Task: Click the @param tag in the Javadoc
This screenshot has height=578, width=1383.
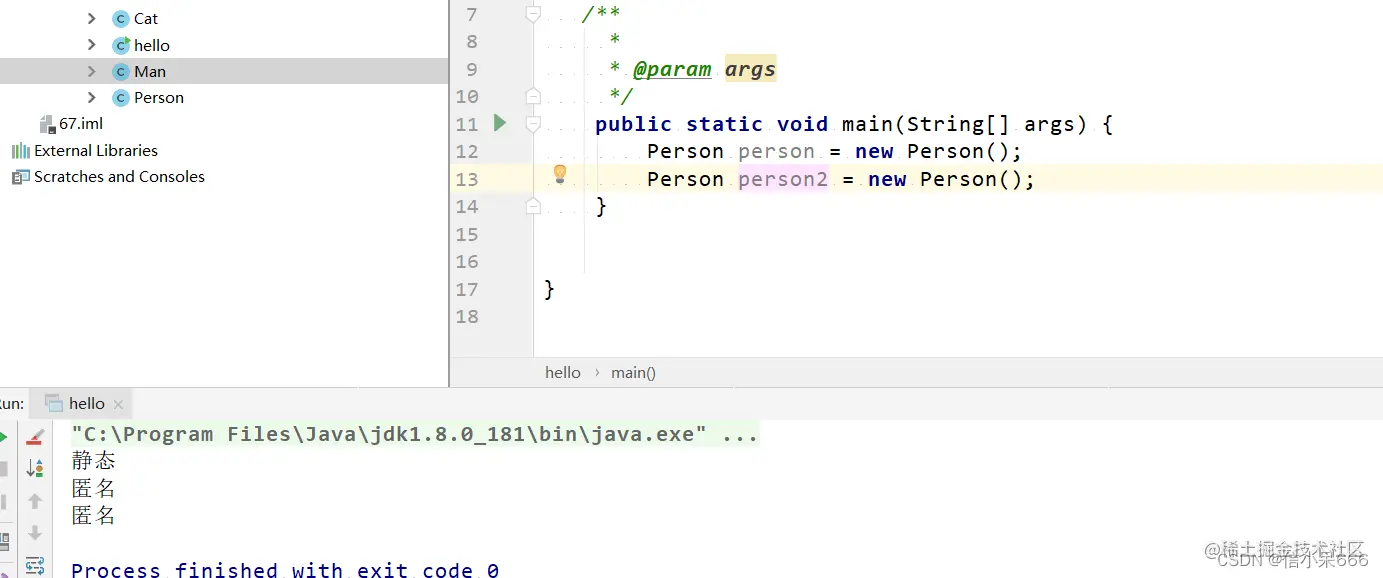Action: pos(672,69)
